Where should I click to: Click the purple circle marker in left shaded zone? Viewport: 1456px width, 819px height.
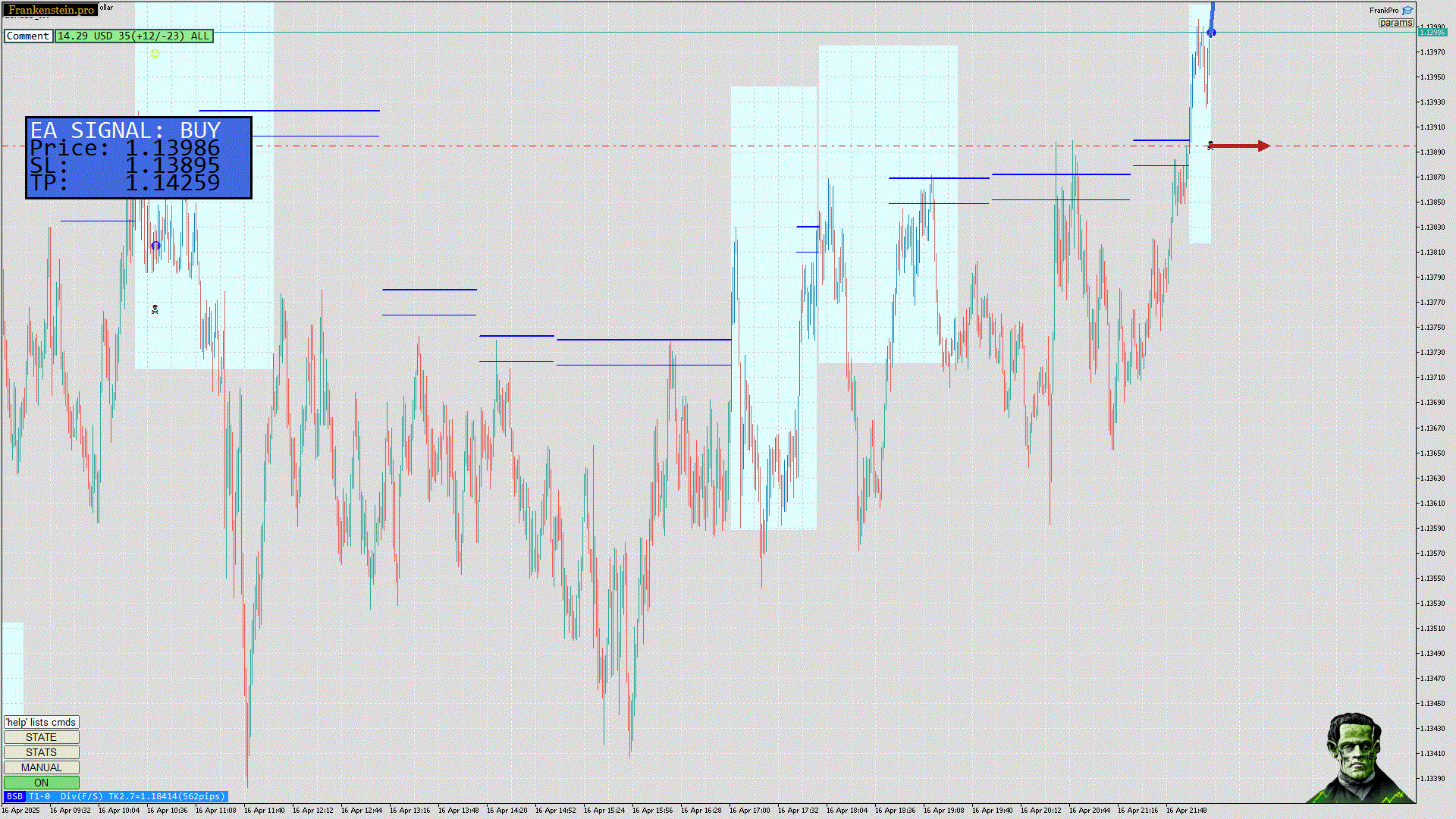pos(155,246)
